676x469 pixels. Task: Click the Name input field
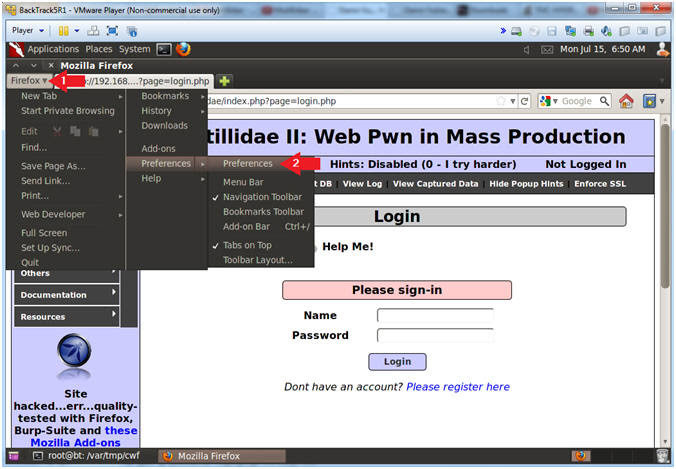click(x=435, y=315)
